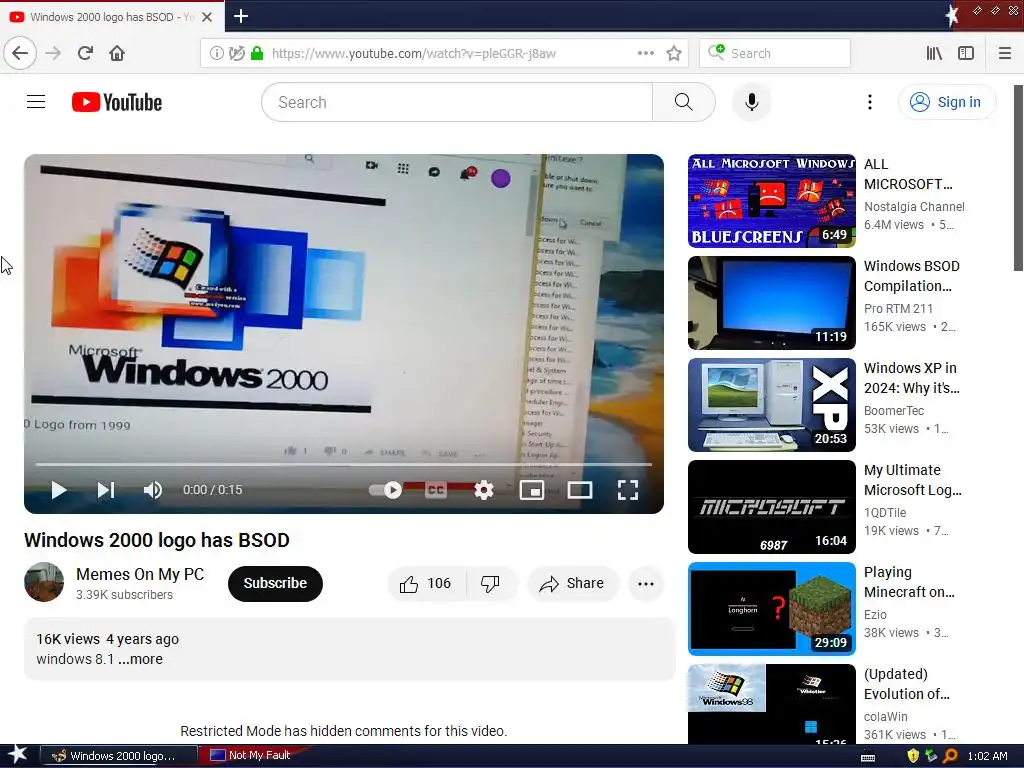Reload the page with the refresh icon
This screenshot has height=768, width=1024.
point(85,53)
